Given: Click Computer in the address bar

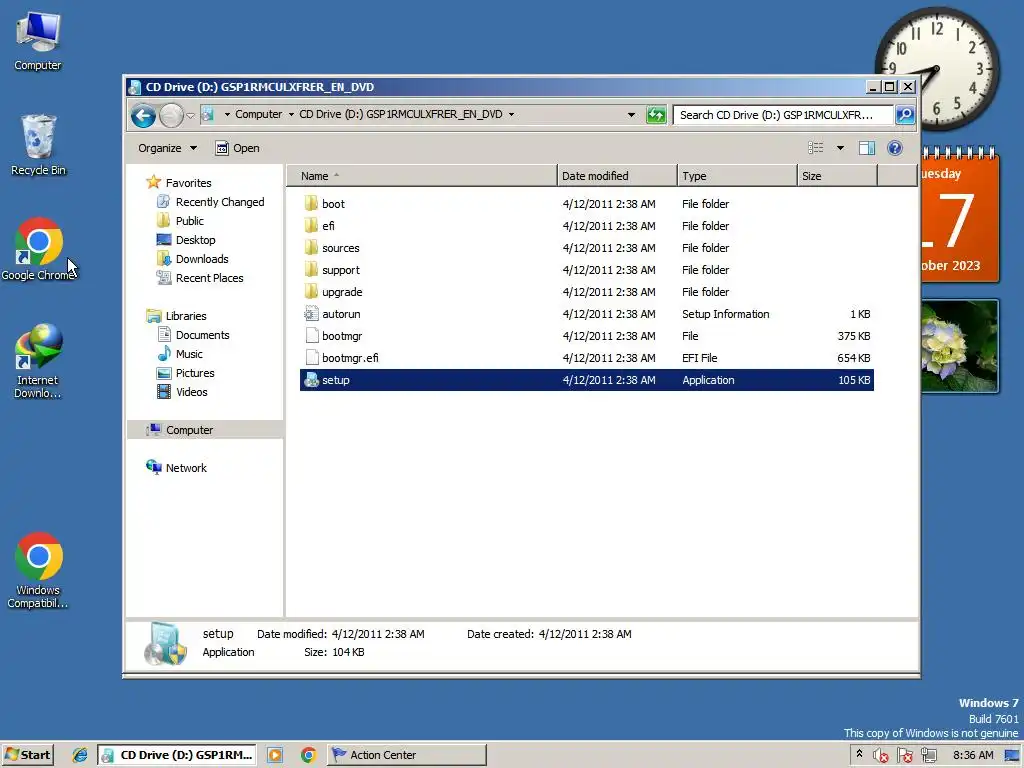Looking at the screenshot, I should [259, 114].
